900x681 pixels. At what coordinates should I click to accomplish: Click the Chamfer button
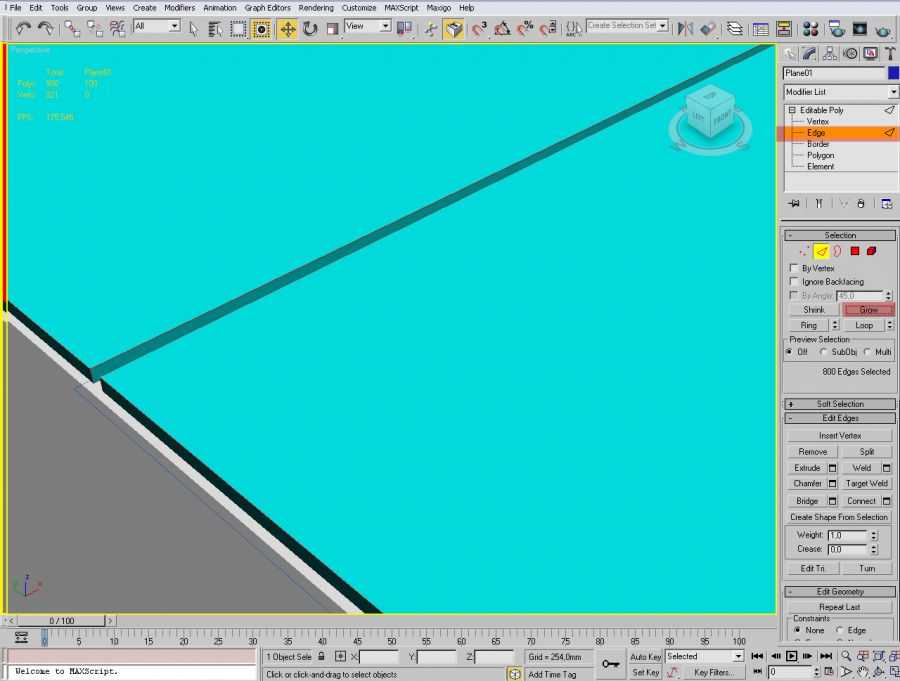coord(807,484)
